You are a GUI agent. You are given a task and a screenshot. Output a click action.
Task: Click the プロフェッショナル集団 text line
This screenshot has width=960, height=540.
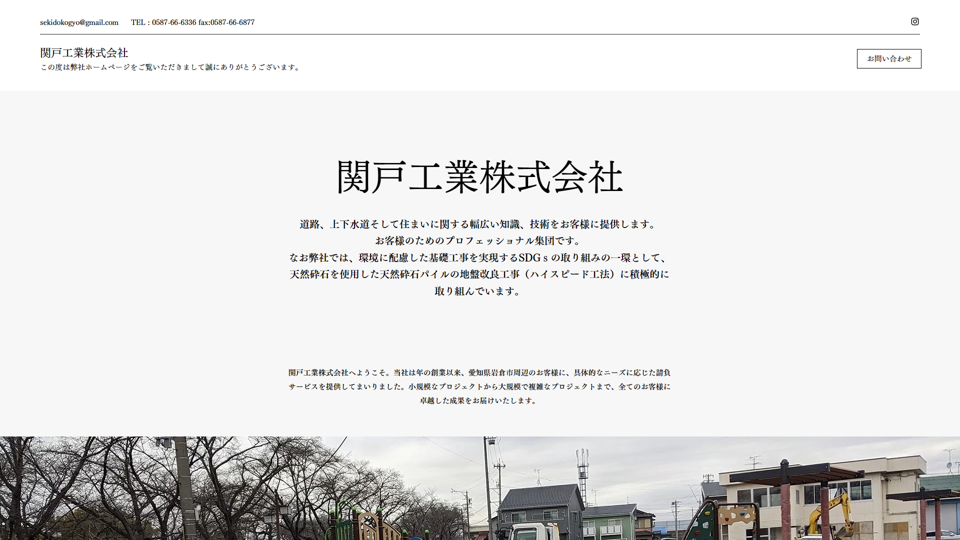[480, 241]
